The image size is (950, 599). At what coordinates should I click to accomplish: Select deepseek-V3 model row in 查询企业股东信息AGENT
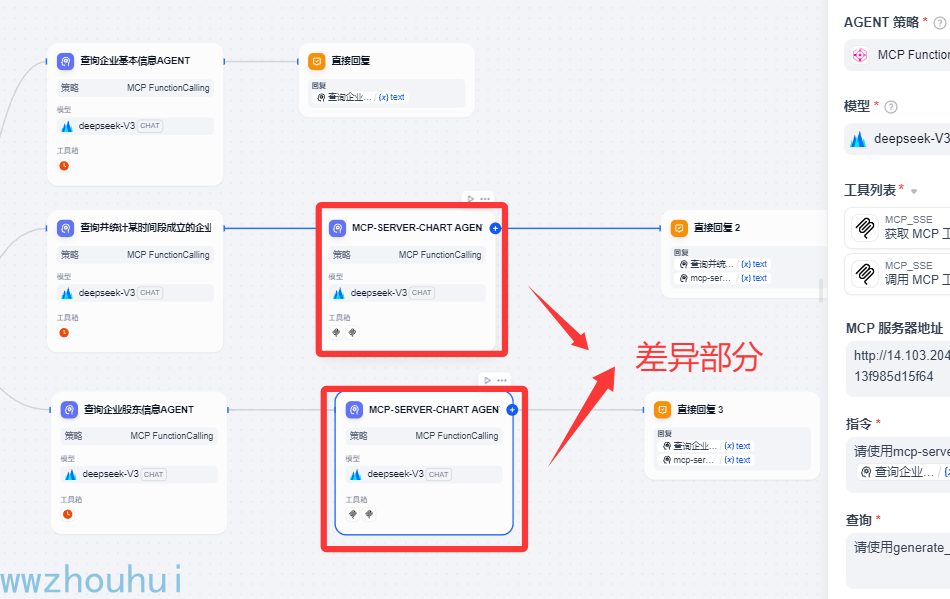click(139, 474)
